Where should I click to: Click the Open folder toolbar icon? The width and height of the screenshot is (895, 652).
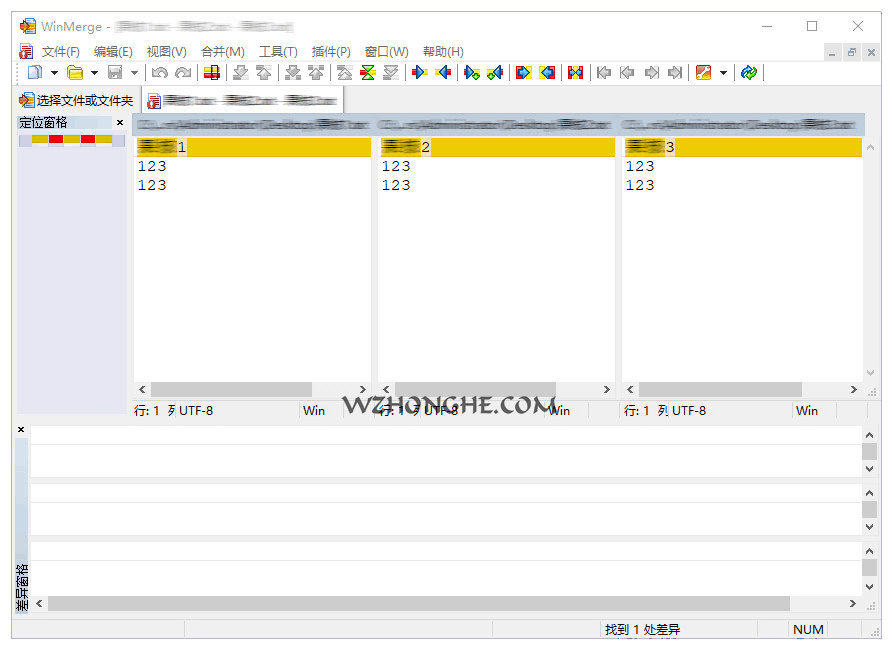(75, 72)
